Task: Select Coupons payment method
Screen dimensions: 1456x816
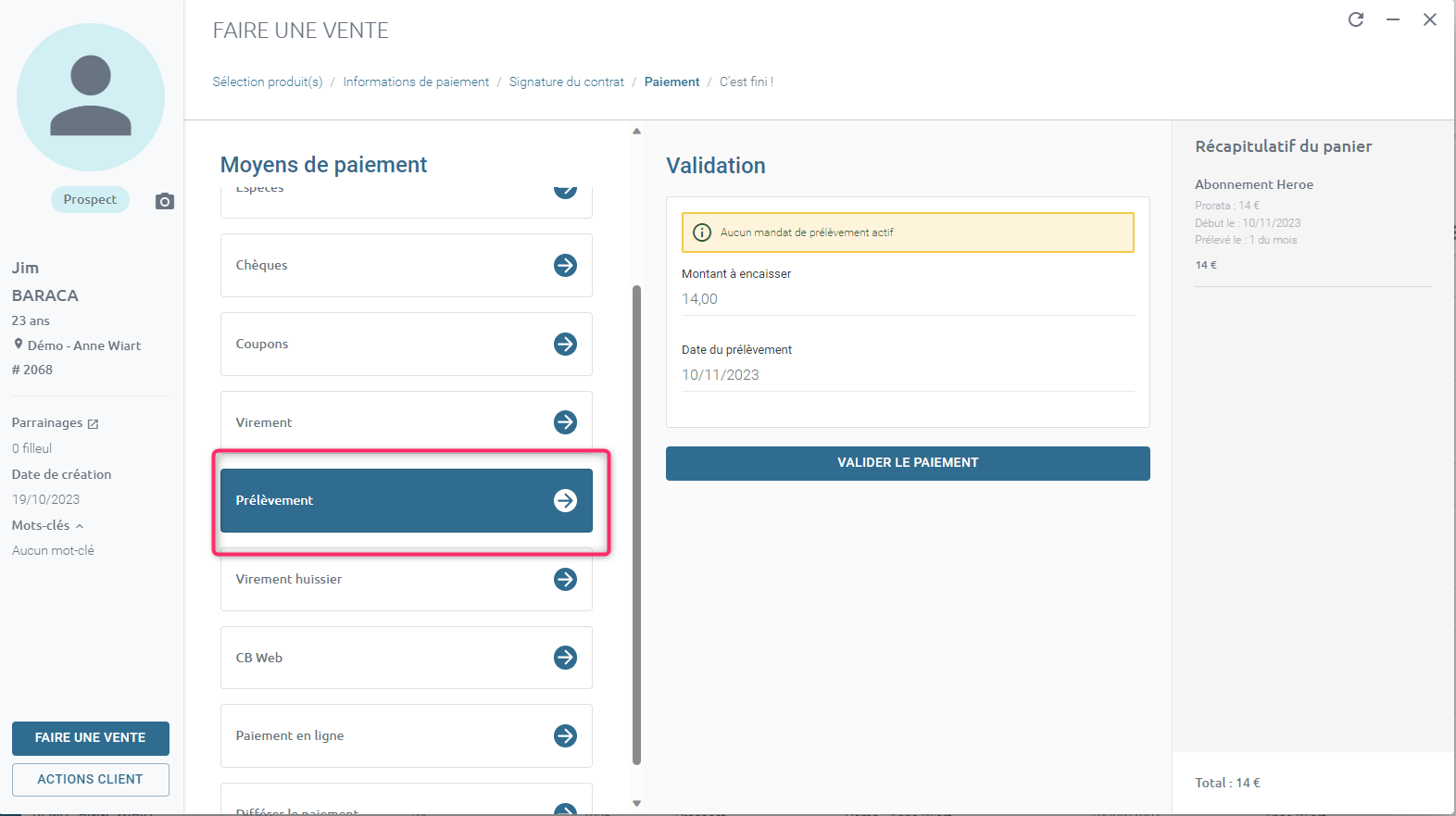Action: pos(406,344)
